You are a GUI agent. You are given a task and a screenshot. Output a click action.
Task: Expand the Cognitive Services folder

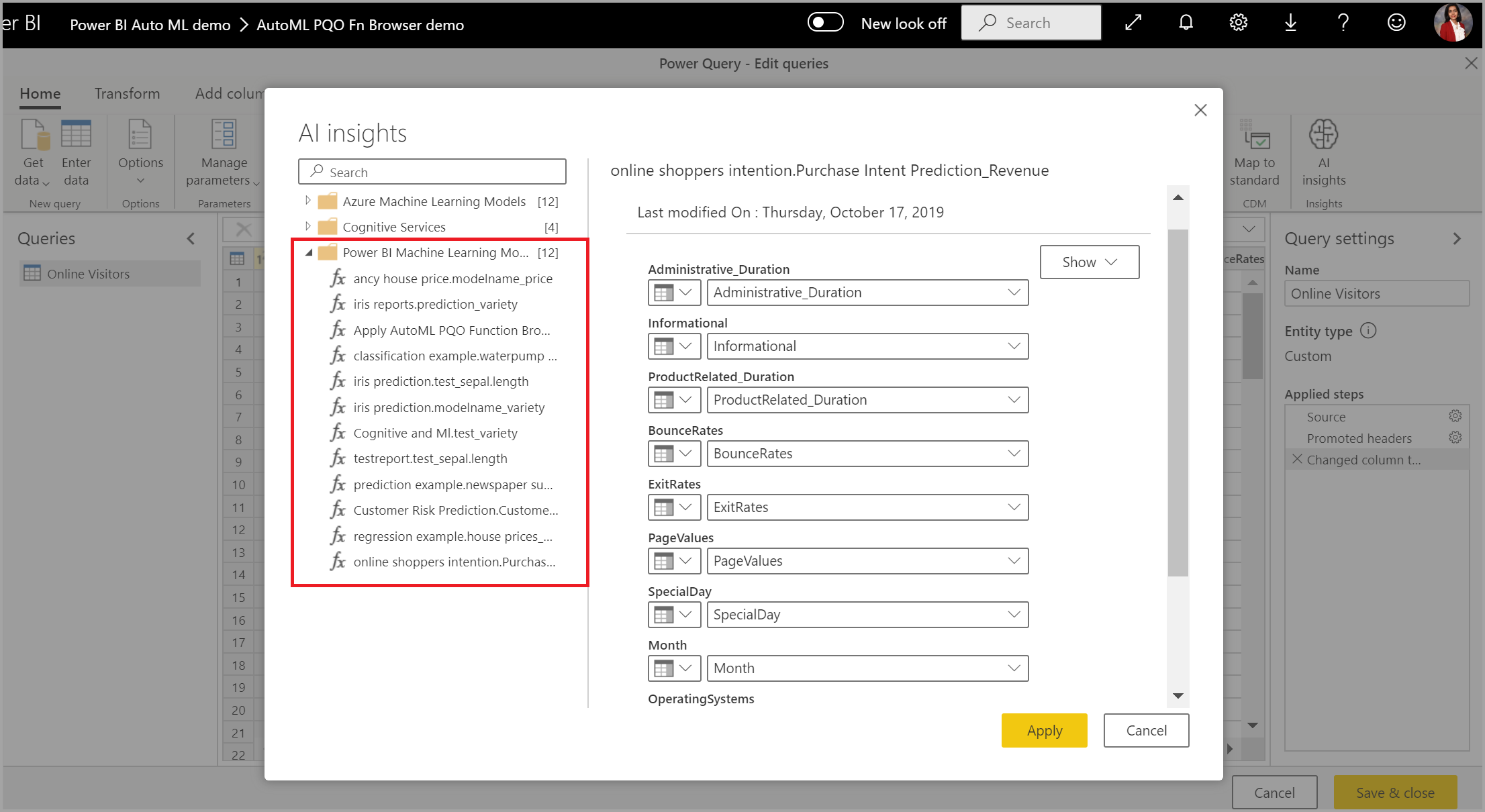click(x=306, y=226)
